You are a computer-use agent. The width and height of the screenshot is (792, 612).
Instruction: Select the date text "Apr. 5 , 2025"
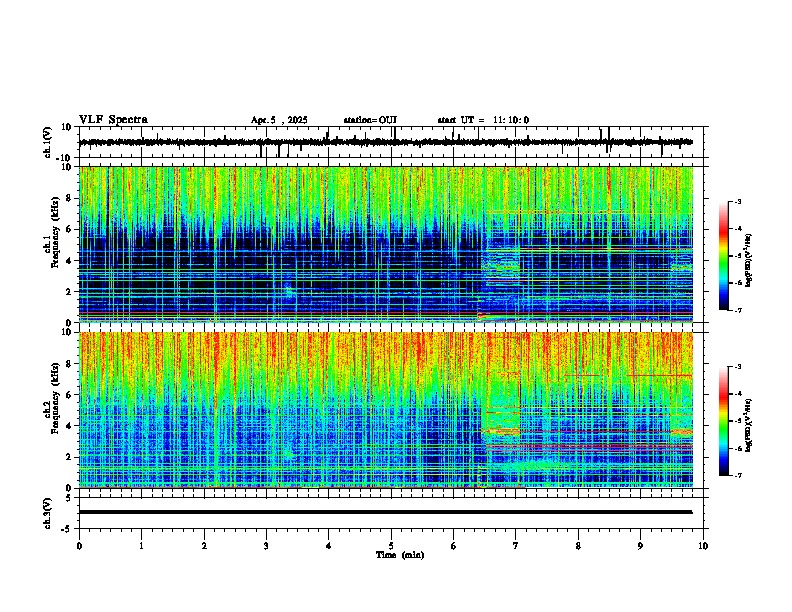coord(279,120)
